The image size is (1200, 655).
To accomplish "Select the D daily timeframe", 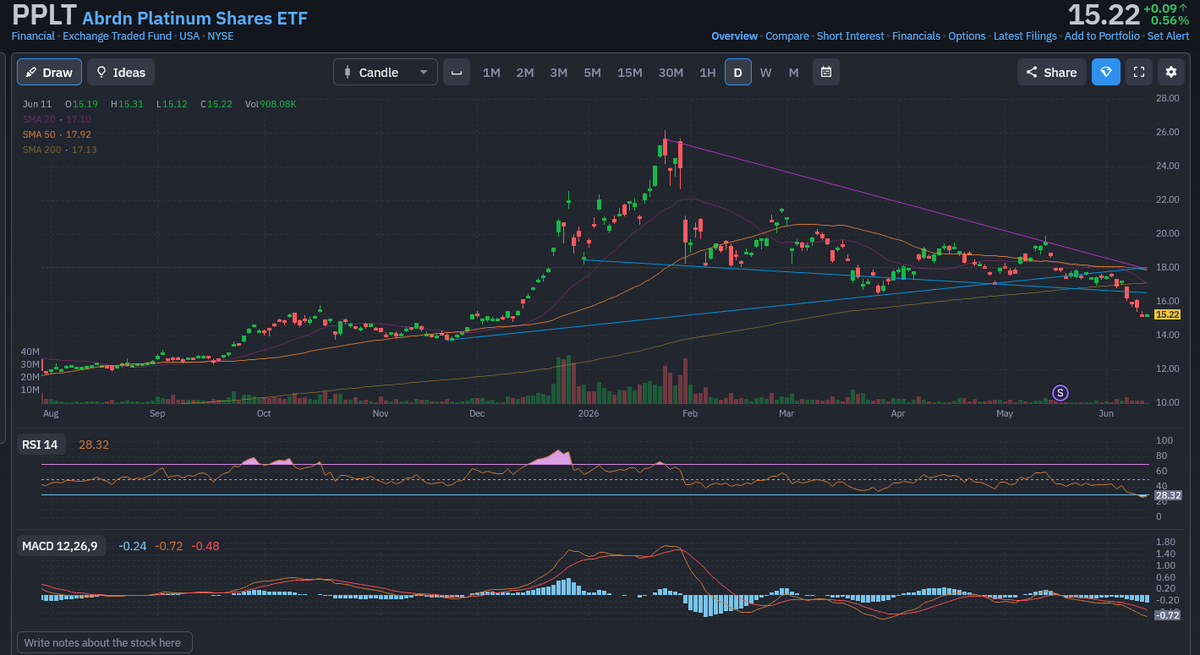I will [x=738, y=72].
